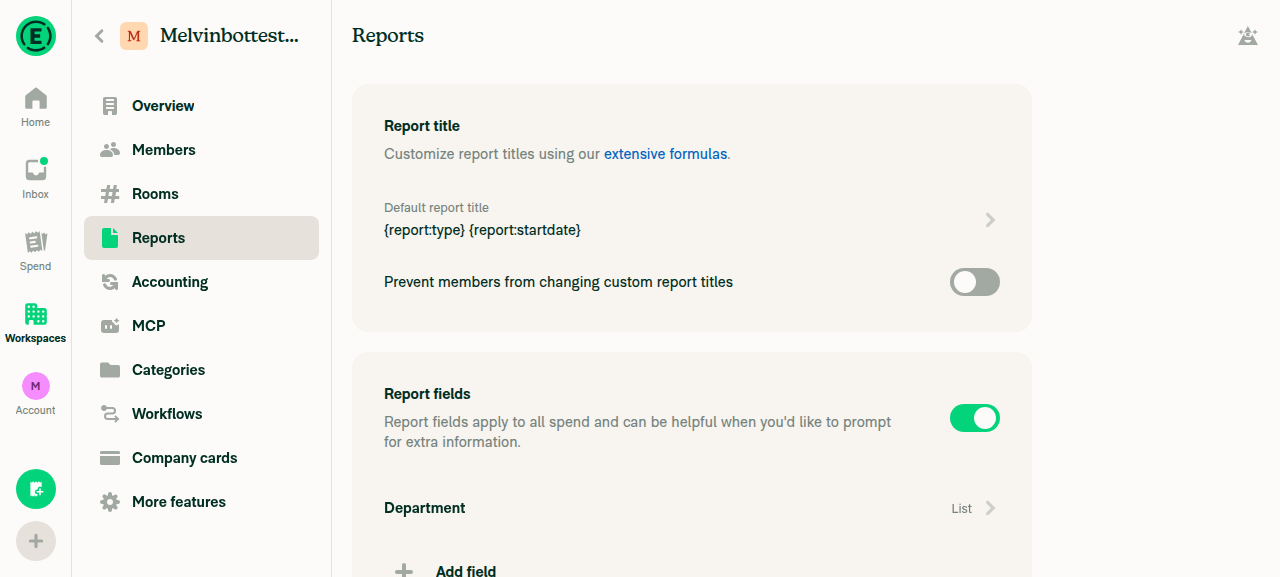Select Categories menu item
This screenshot has height=577, width=1280.
(201, 370)
